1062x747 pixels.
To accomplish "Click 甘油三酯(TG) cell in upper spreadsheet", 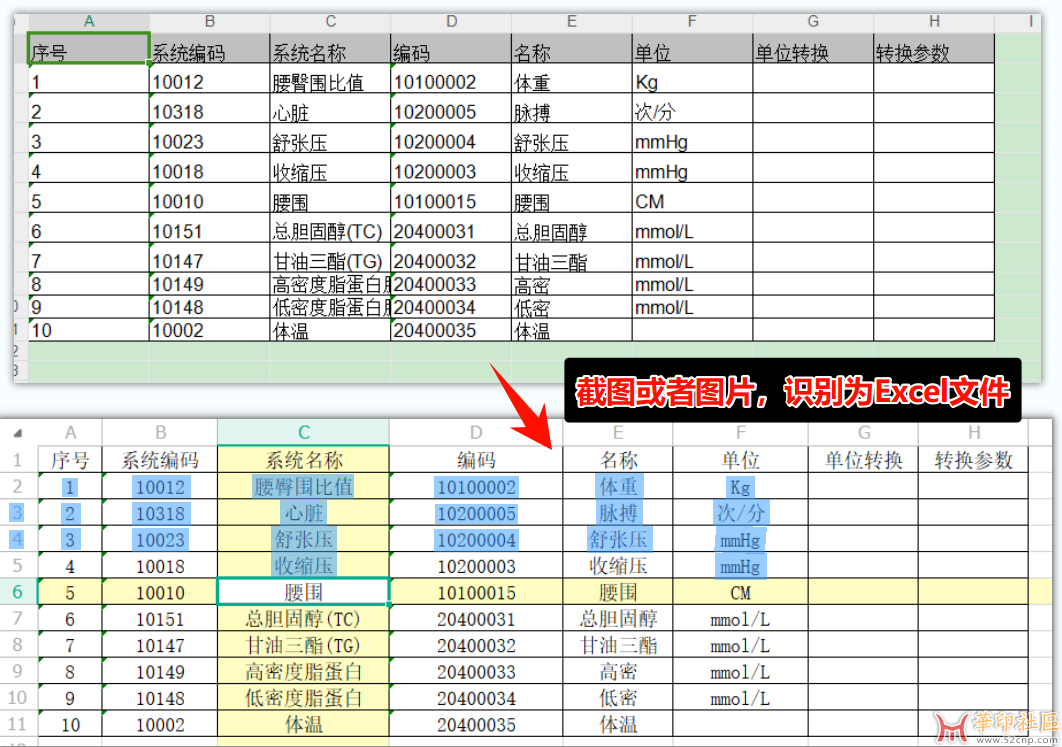I will pos(330,257).
